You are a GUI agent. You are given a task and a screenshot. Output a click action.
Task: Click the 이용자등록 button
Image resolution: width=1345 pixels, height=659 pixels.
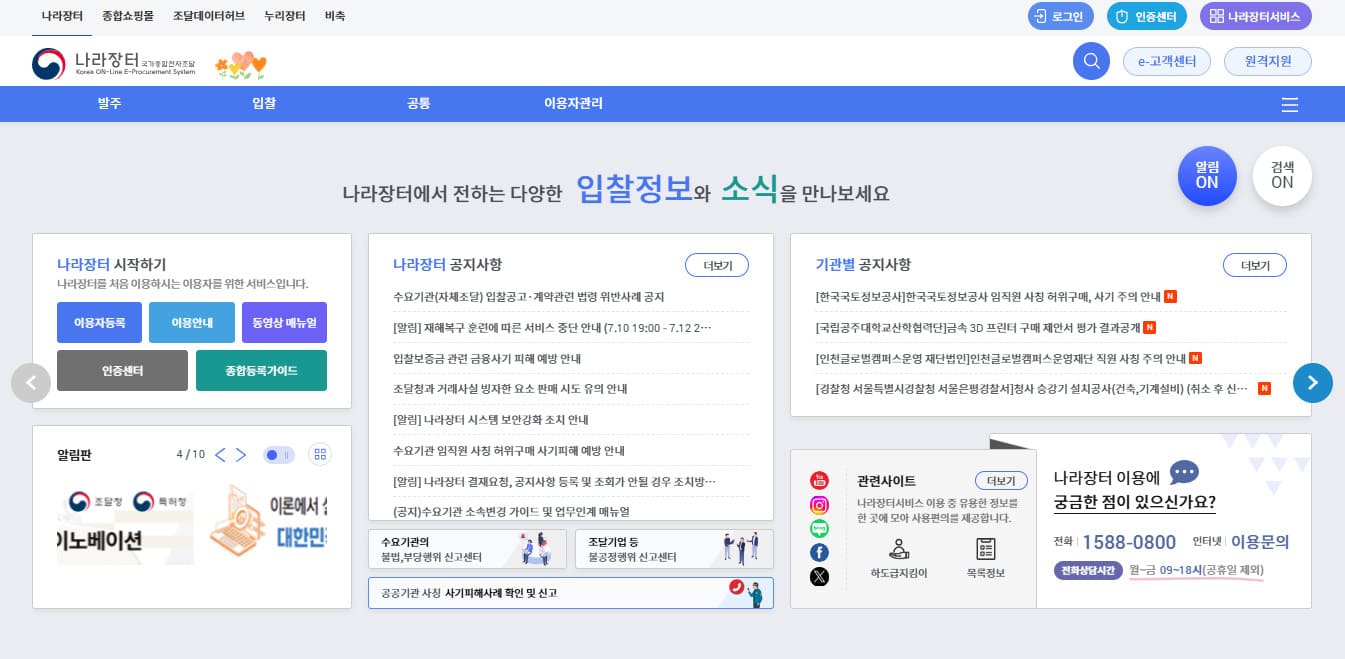coord(99,323)
